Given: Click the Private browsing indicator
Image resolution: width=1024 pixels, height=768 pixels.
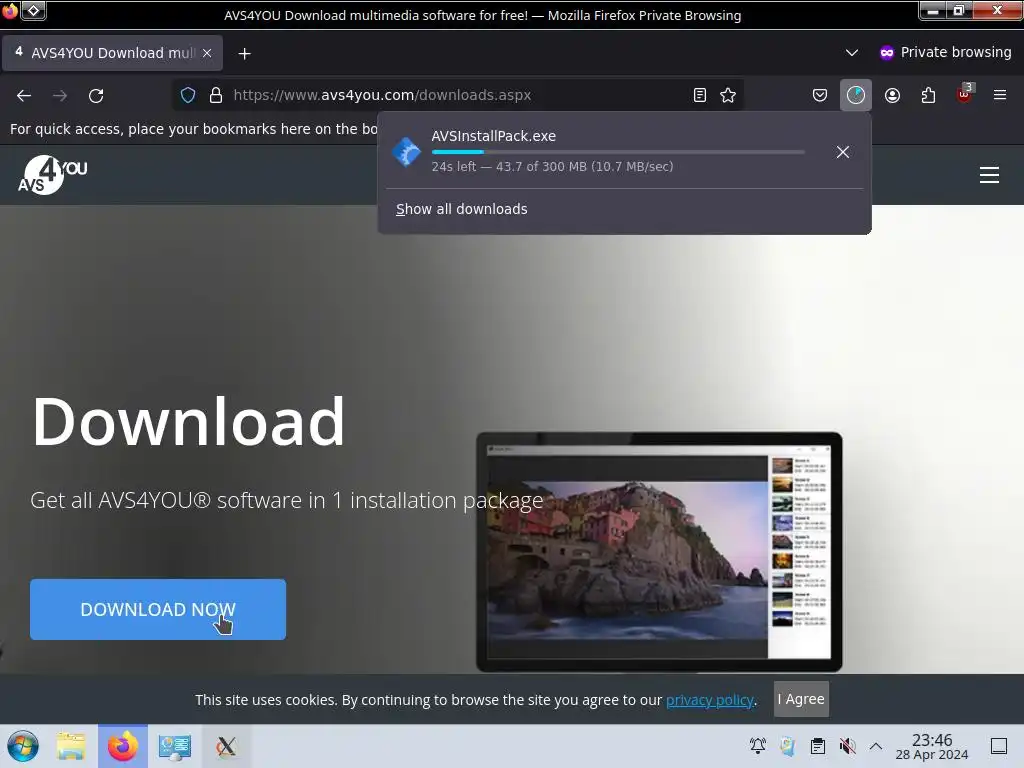Looking at the screenshot, I should pyautogui.click(x=945, y=52).
